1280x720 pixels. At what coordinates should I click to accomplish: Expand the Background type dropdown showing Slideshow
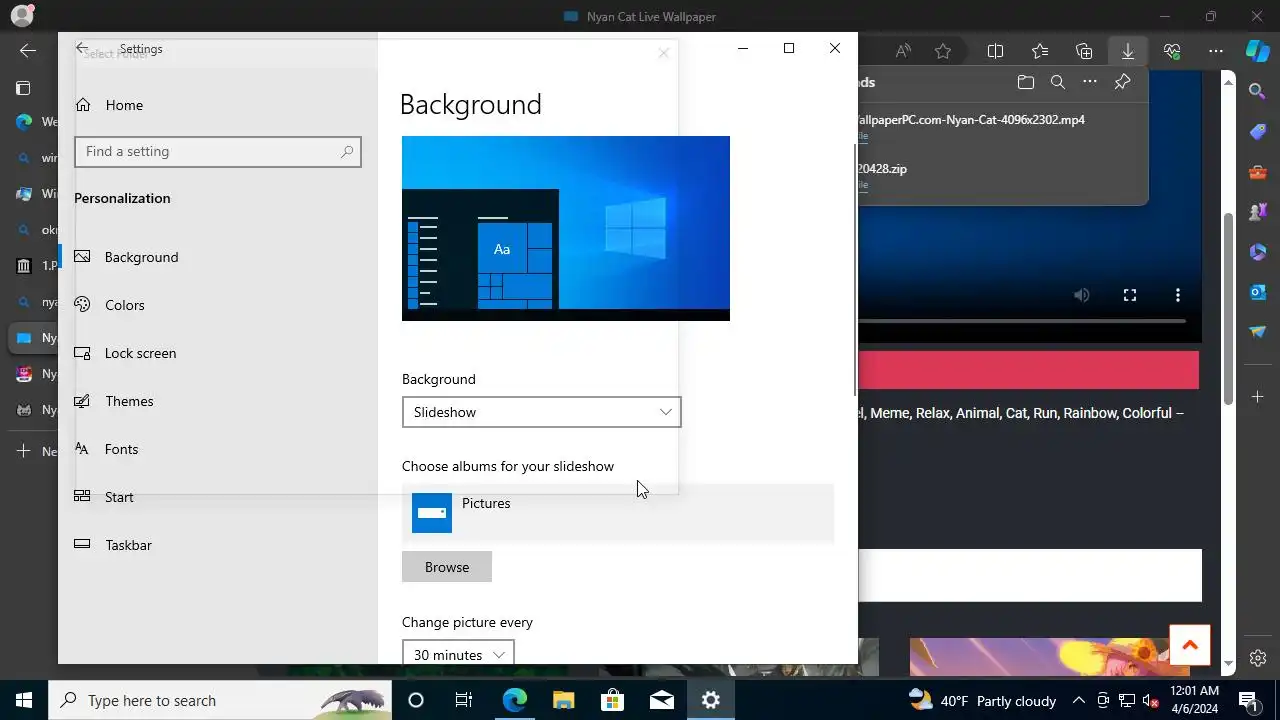click(541, 412)
